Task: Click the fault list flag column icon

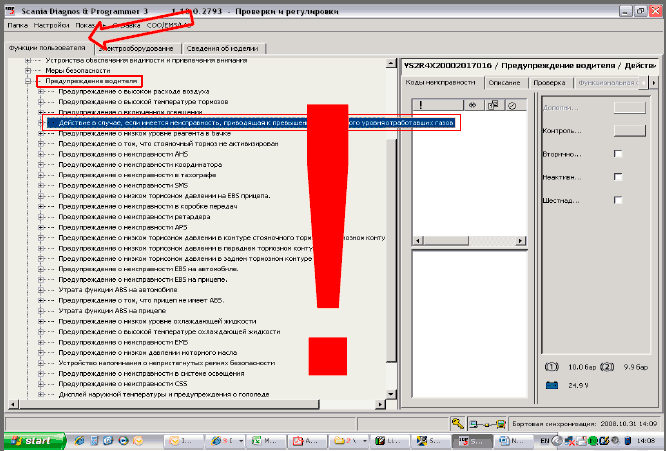Action: click(x=491, y=103)
